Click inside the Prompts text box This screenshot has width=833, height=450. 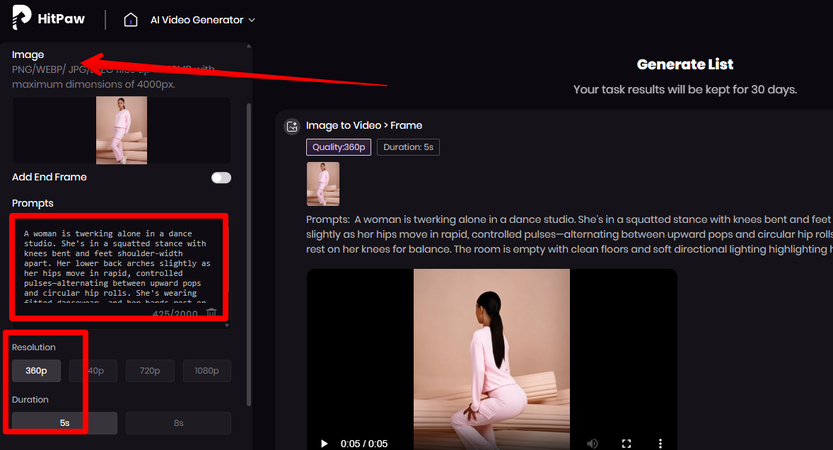[x=119, y=266]
